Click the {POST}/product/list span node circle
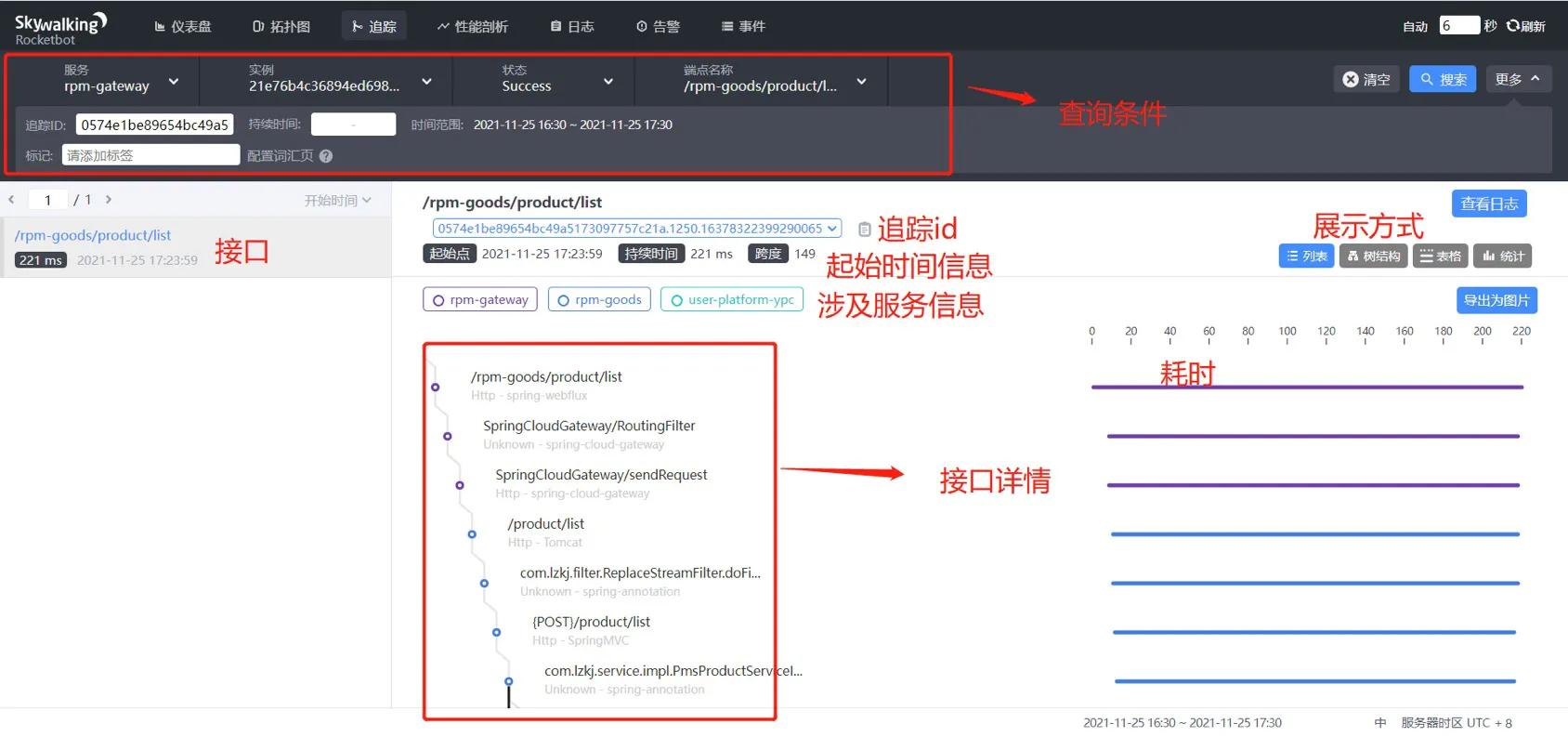The height and width of the screenshot is (737, 1568). tap(496, 632)
